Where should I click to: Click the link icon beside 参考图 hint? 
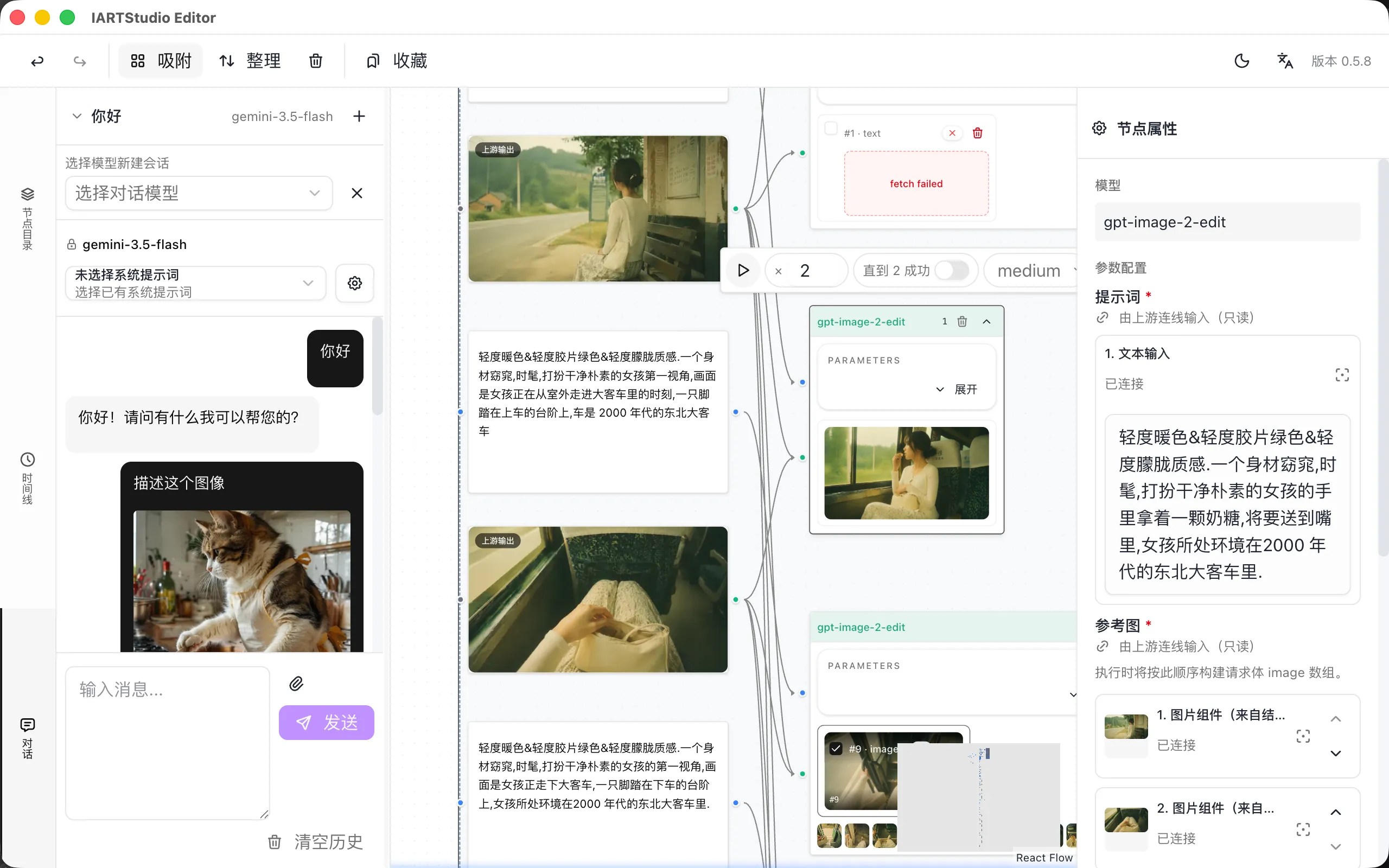pyautogui.click(x=1102, y=647)
